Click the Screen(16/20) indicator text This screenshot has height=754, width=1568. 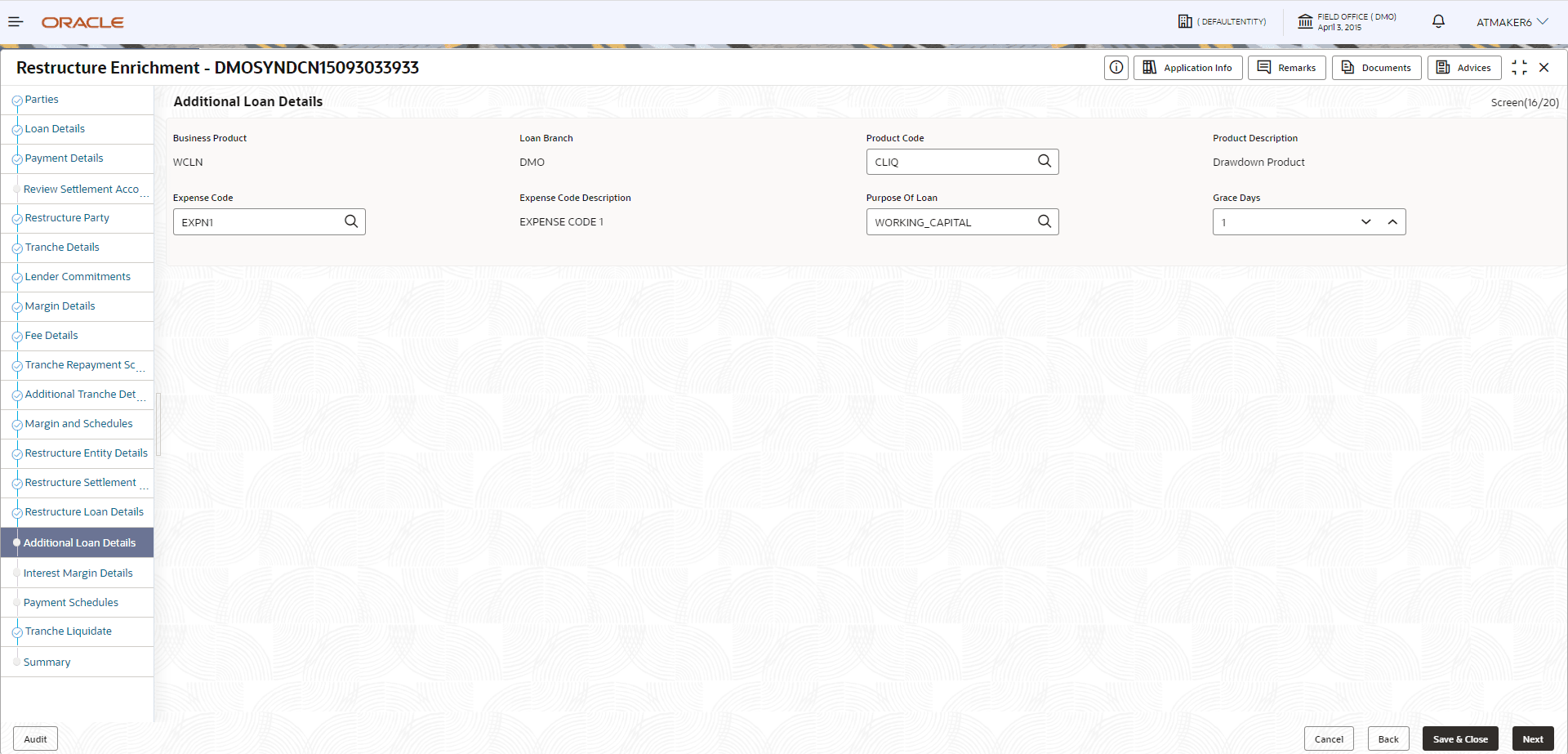(x=1525, y=102)
